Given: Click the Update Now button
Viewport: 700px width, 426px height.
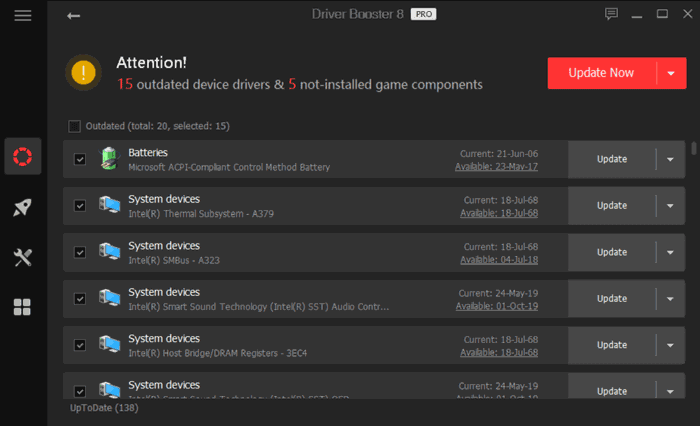Looking at the screenshot, I should point(601,73).
